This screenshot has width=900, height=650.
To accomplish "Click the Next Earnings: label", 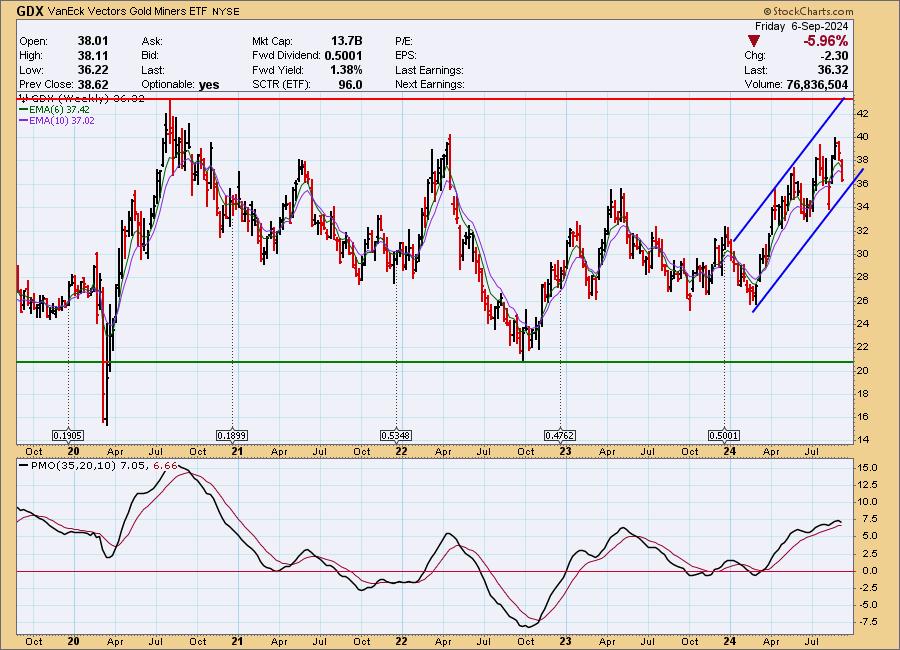I will (429, 84).
